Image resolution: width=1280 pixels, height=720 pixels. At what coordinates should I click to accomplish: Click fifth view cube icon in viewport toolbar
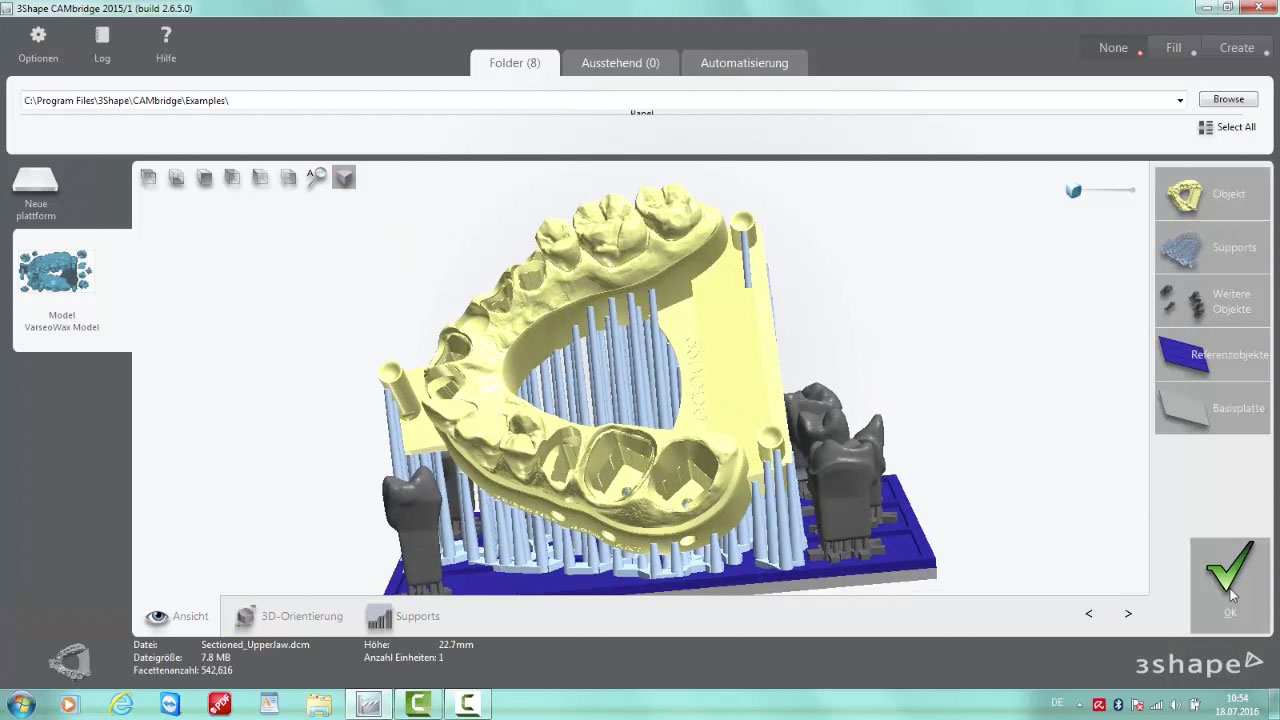260,177
